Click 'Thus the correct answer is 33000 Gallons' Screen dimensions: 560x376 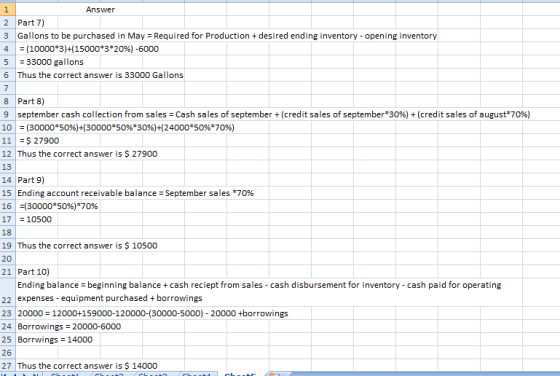(100, 75)
